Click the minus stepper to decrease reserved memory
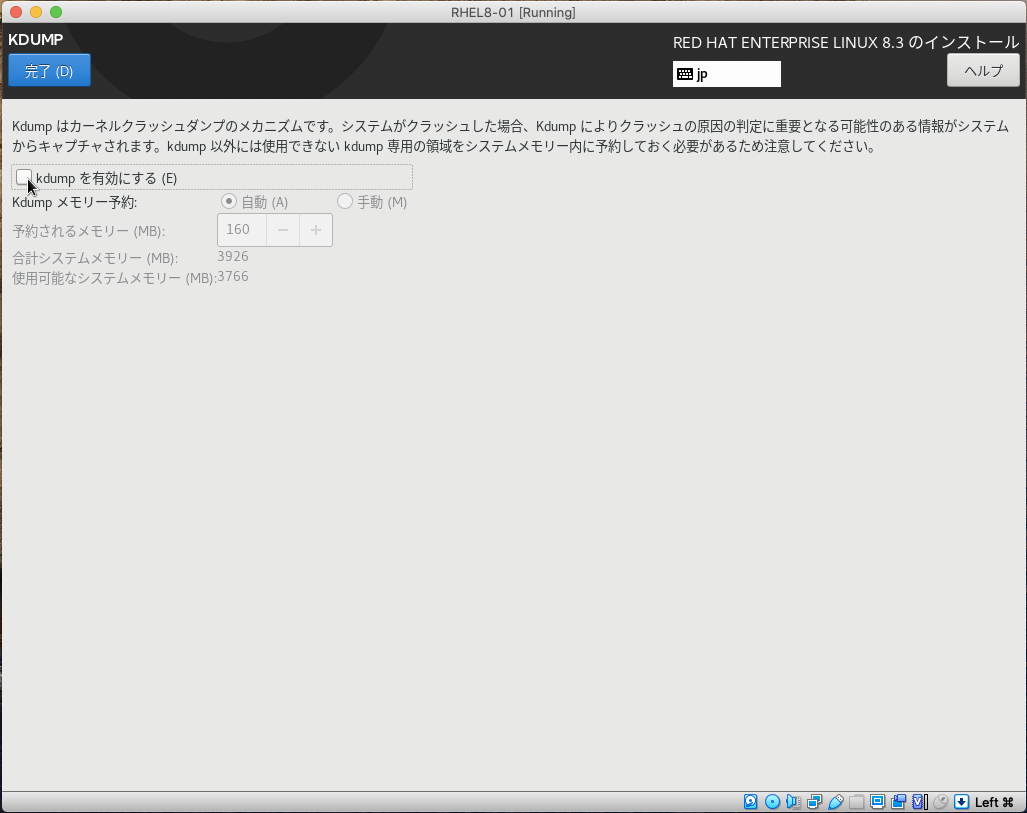Image resolution: width=1027 pixels, height=813 pixels. [282, 229]
